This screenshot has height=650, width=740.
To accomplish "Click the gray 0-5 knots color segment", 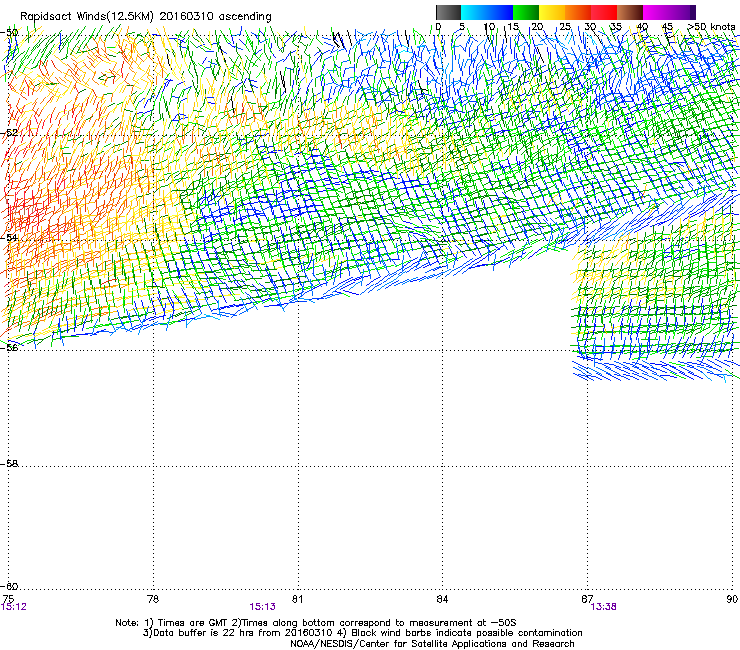I will (448, 12).
